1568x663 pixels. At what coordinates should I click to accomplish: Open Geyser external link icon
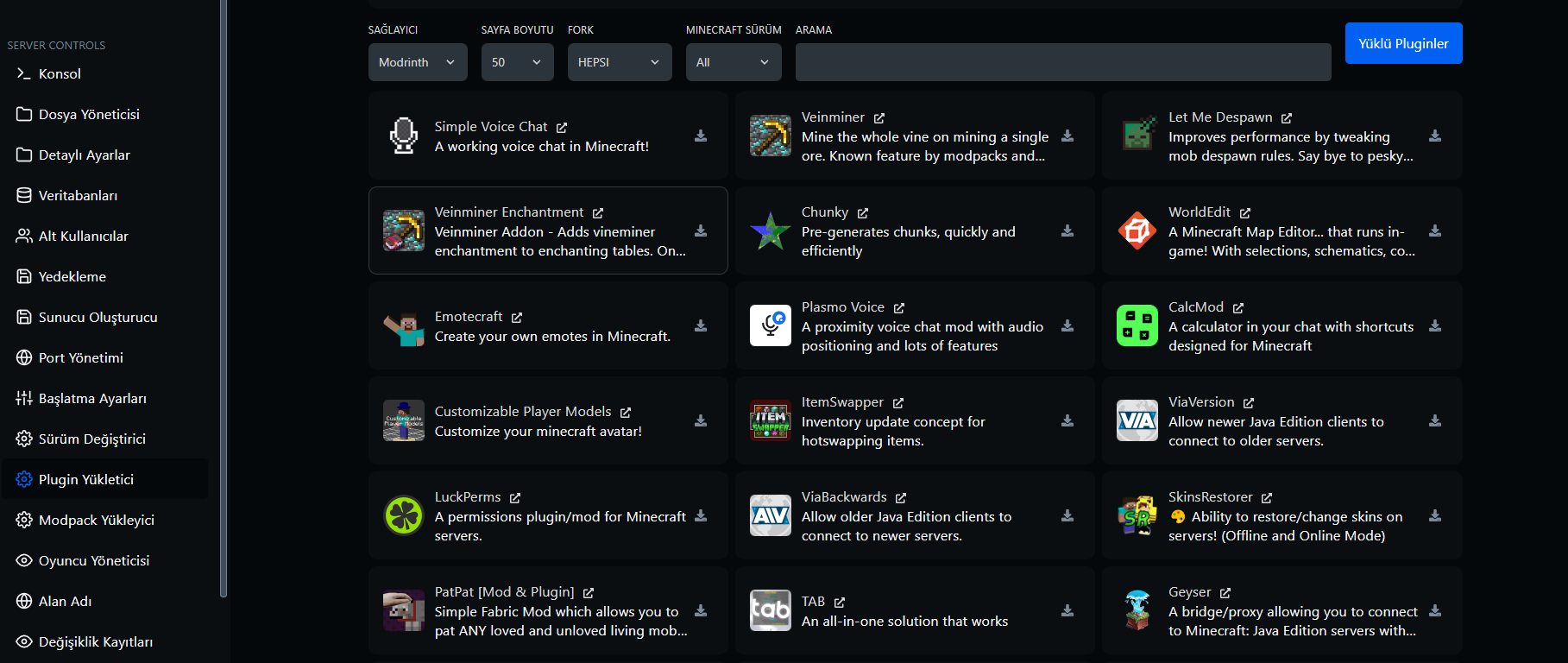[x=1225, y=592]
